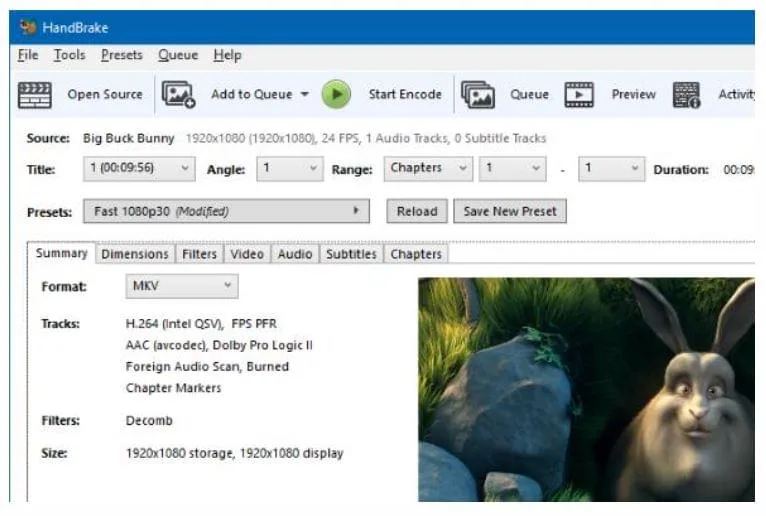This screenshot has height=516, width=766.
Task: Switch to the Dimensions tab
Action: click(x=135, y=254)
